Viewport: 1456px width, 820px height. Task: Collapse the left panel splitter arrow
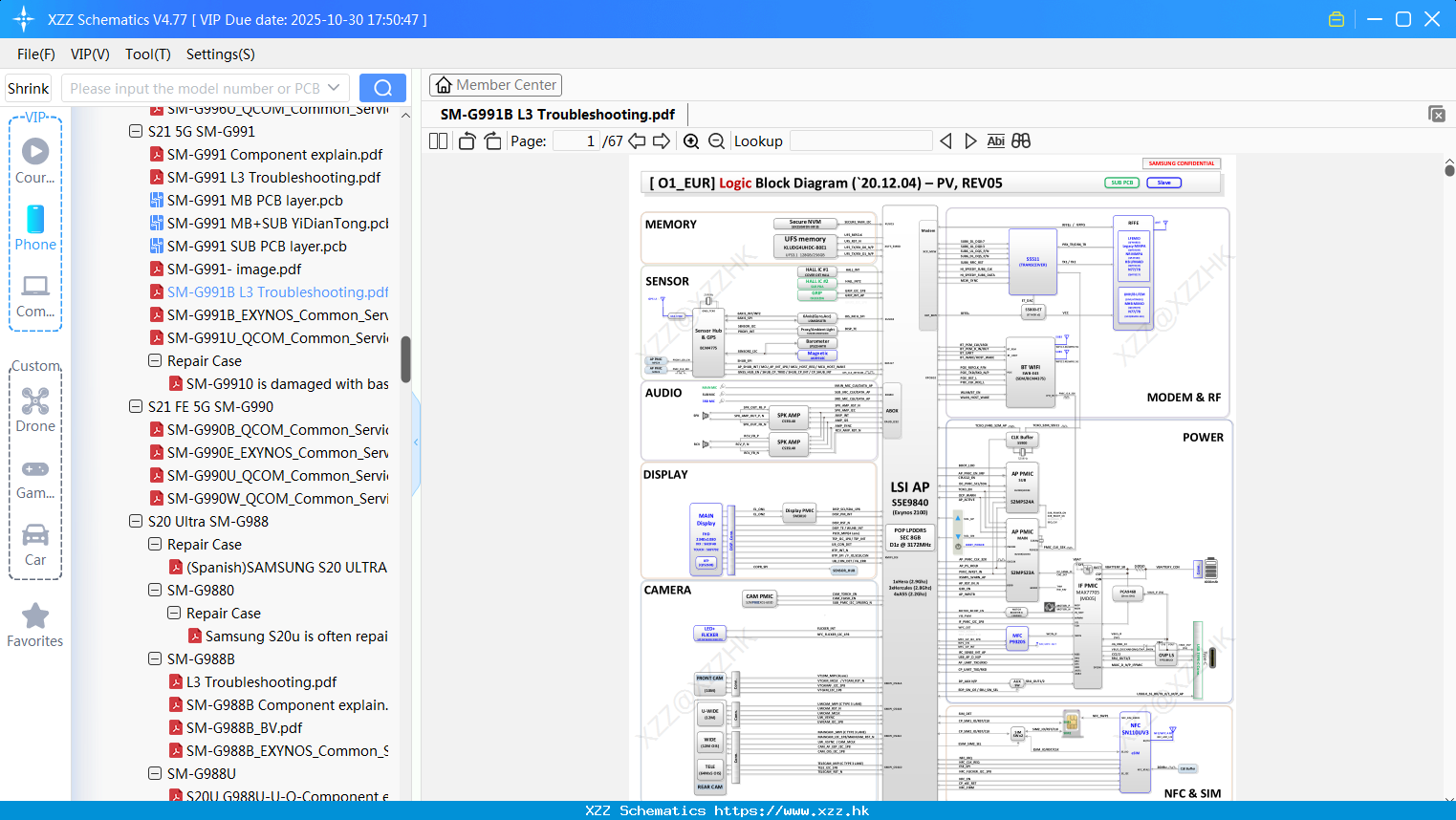point(416,442)
